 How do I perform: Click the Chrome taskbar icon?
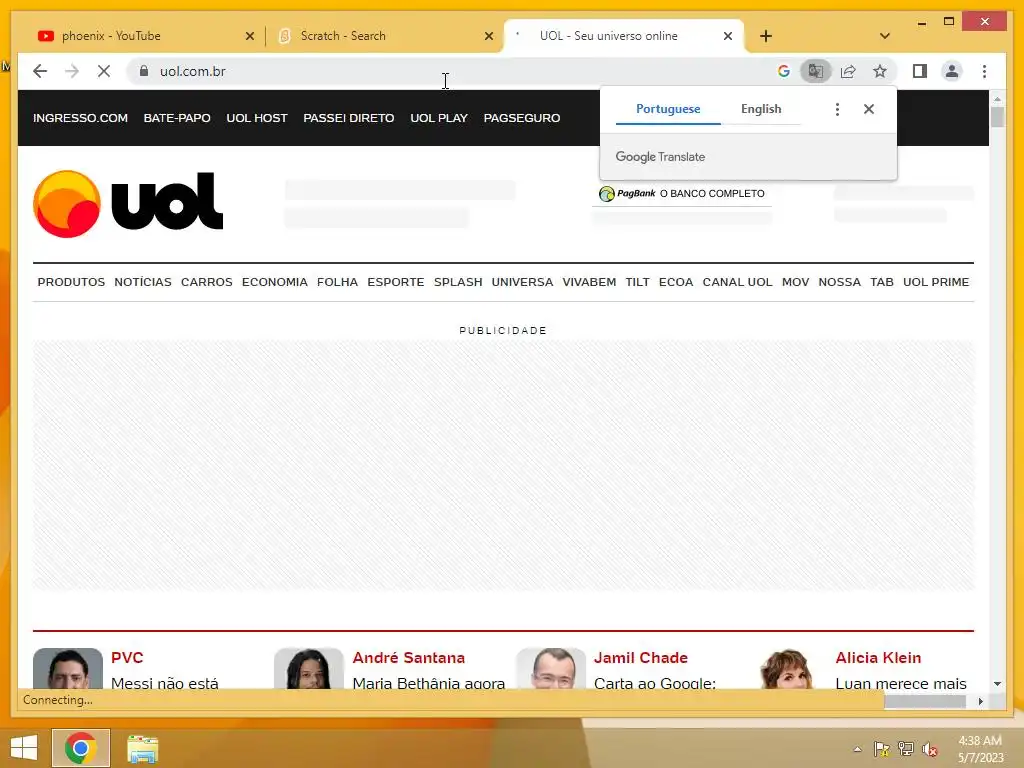click(81, 748)
